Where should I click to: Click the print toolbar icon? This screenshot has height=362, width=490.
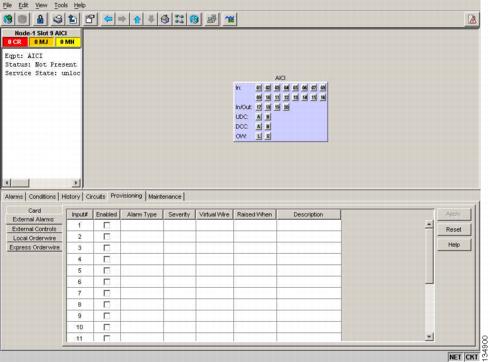[58, 19]
